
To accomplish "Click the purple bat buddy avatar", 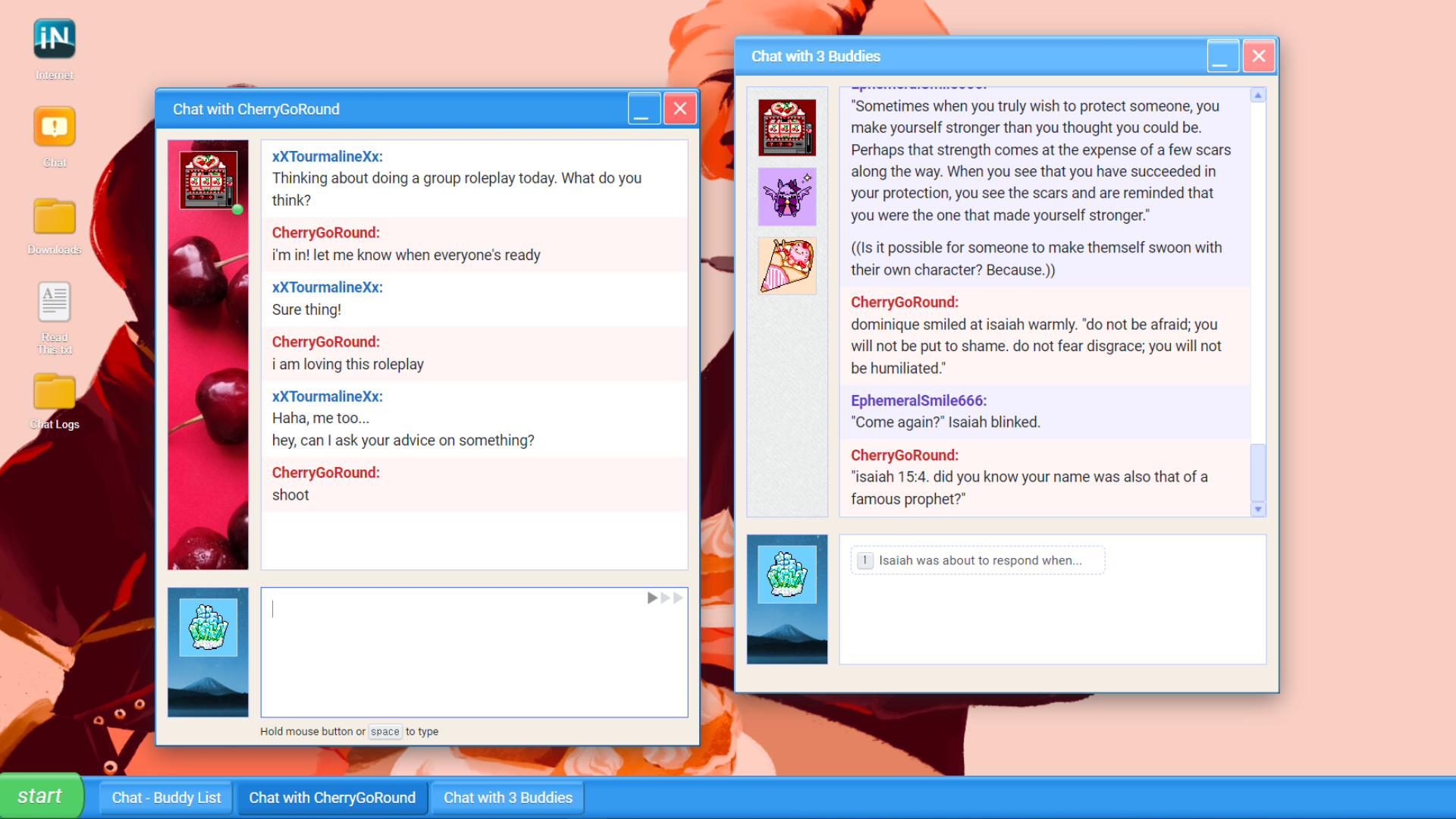I will click(787, 196).
